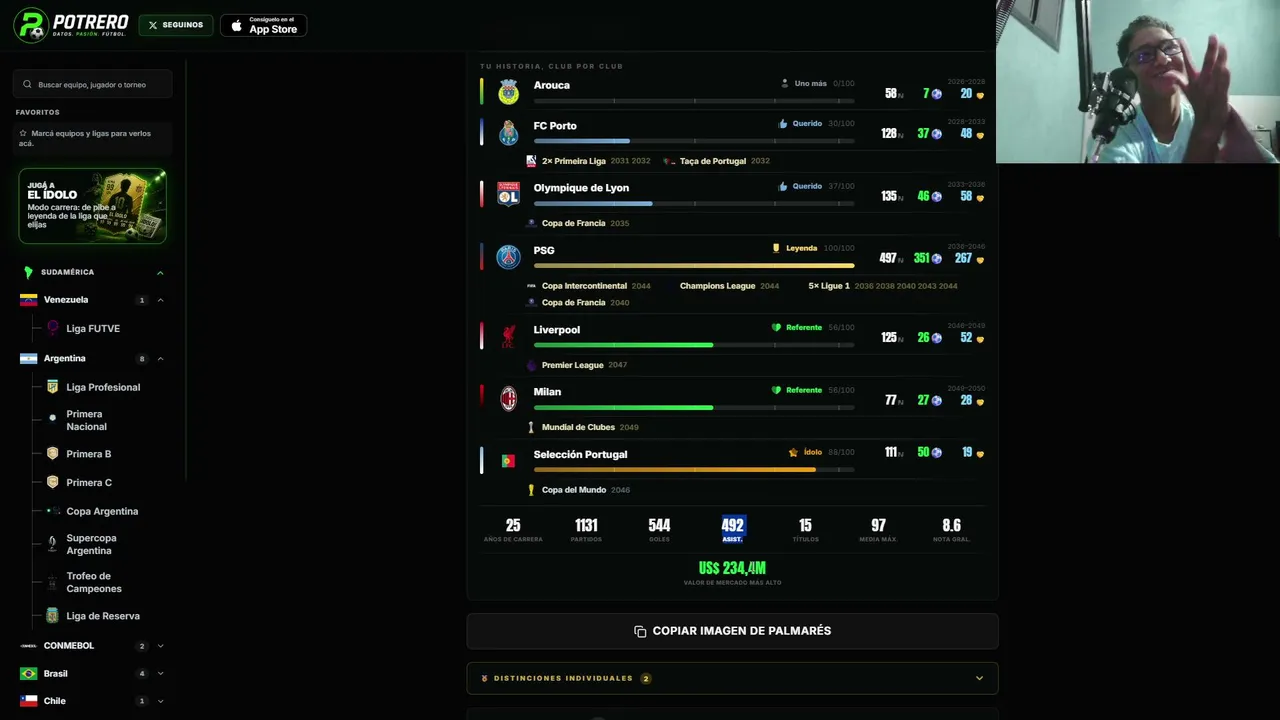Click the Arouca club crest
The width and height of the screenshot is (1280, 720).
coord(508,91)
